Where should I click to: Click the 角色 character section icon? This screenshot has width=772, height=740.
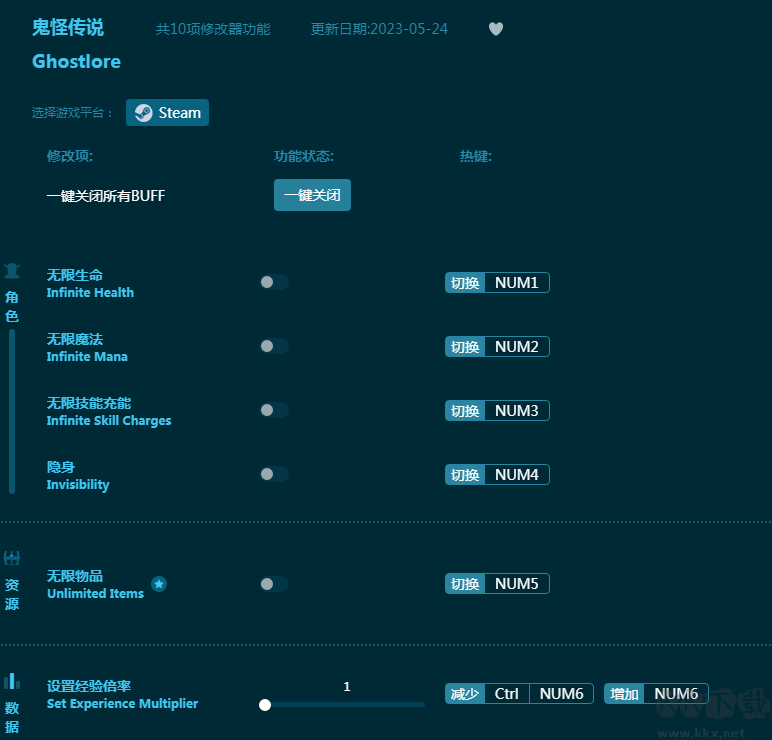tap(12, 271)
